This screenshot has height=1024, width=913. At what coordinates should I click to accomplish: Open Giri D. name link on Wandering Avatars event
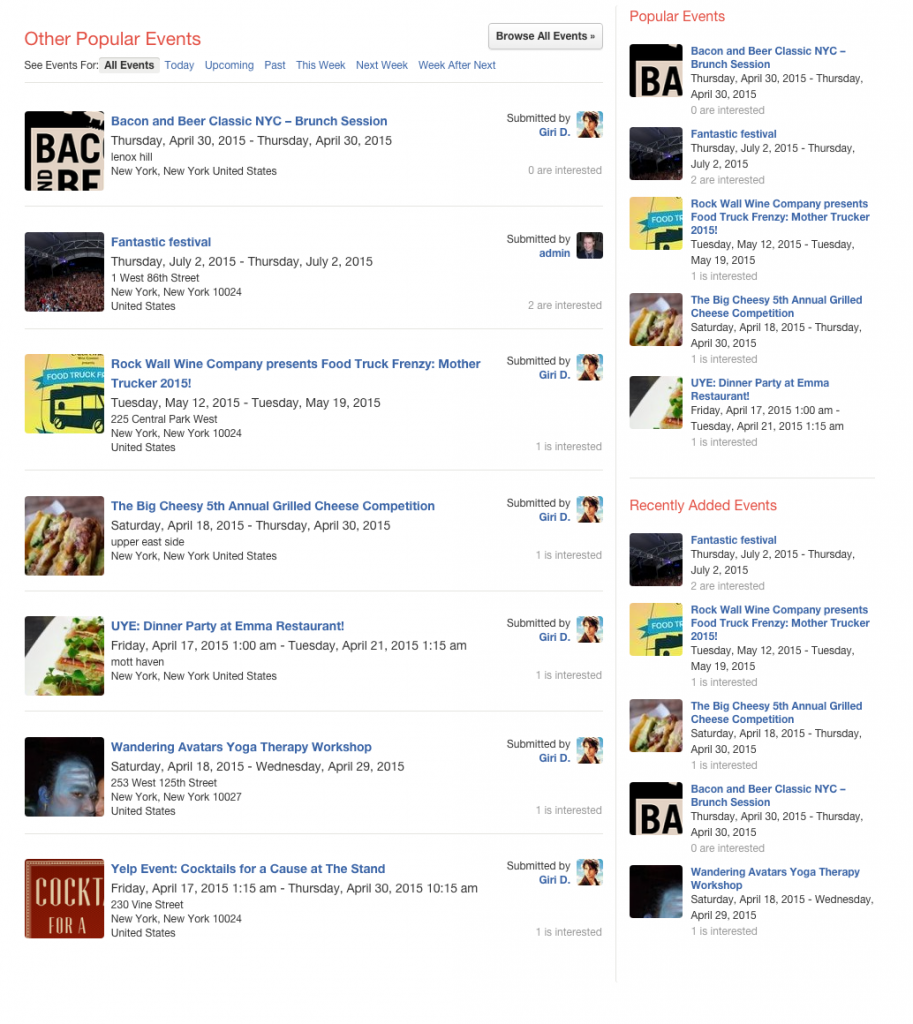point(554,758)
